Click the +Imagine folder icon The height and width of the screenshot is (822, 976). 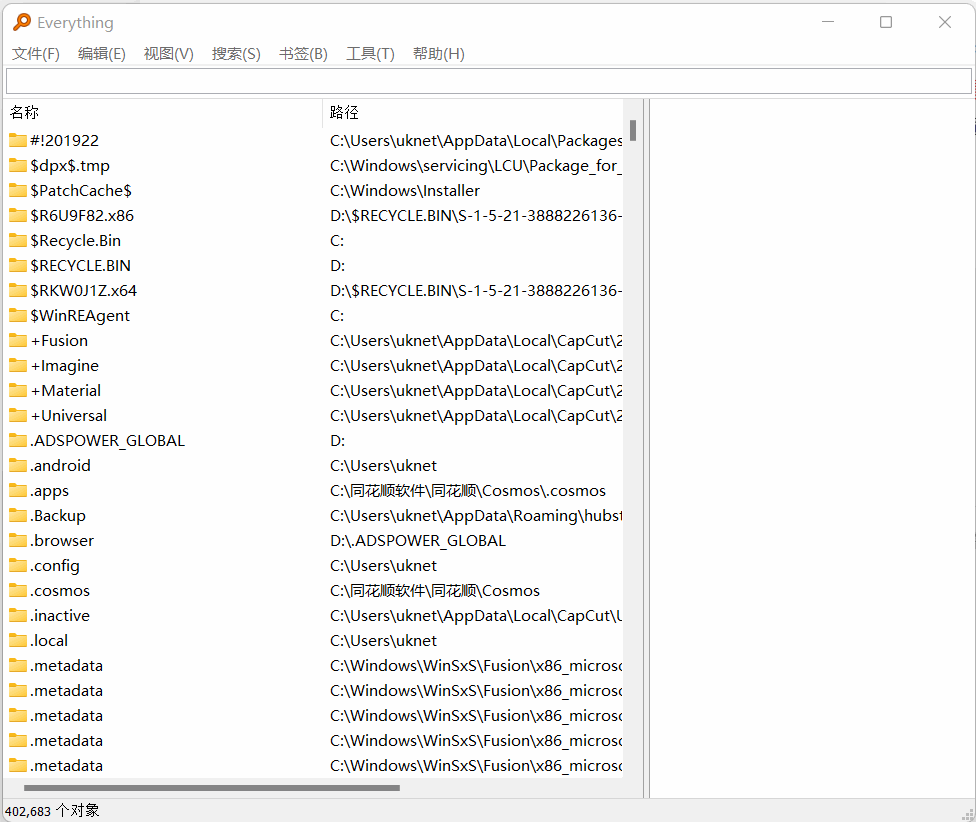(18, 365)
